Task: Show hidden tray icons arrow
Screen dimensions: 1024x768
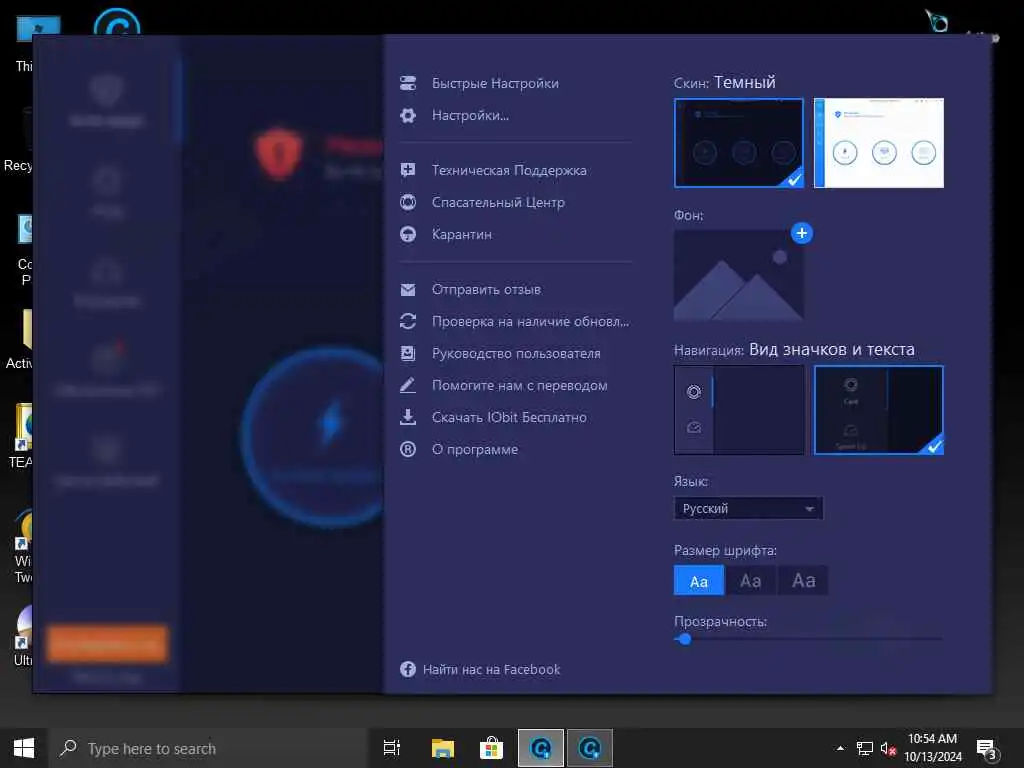Action: coord(840,748)
